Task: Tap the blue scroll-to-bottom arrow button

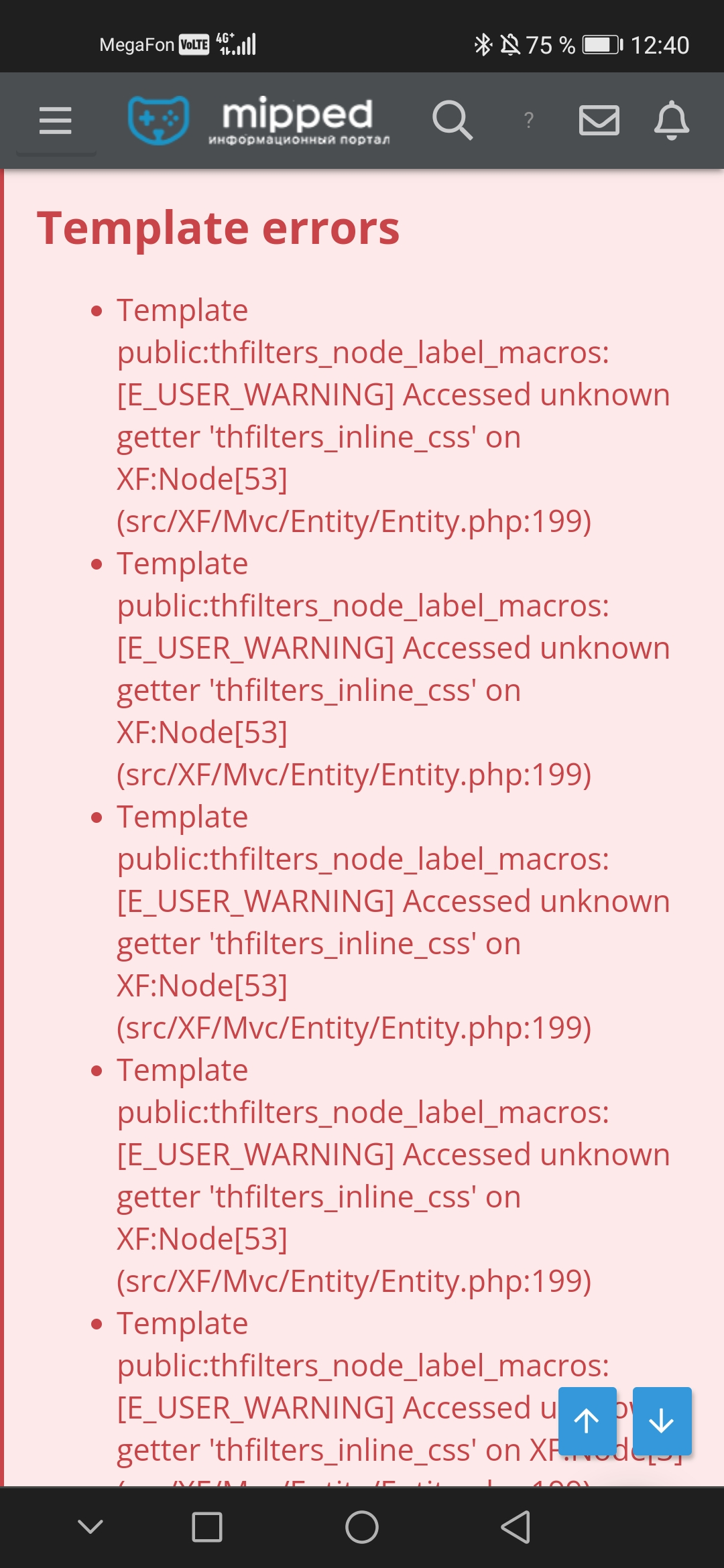Action: point(662,1421)
